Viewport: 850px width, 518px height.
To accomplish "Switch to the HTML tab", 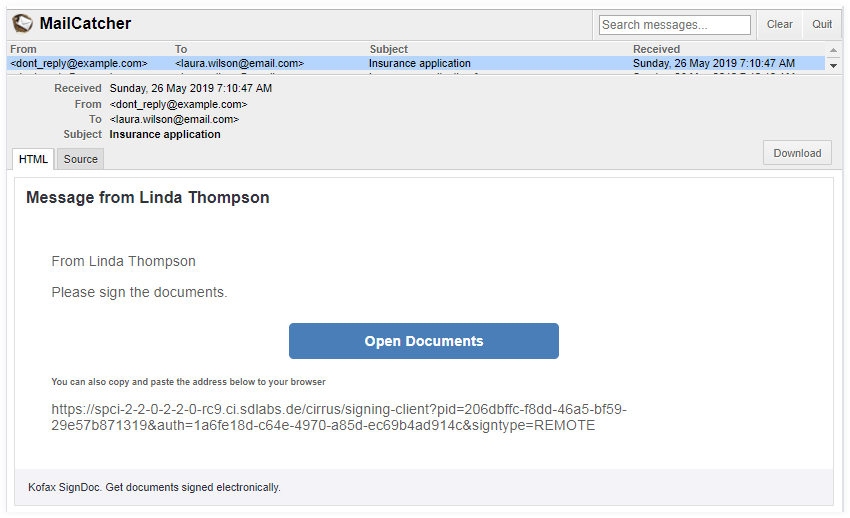I will tap(34, 159).
